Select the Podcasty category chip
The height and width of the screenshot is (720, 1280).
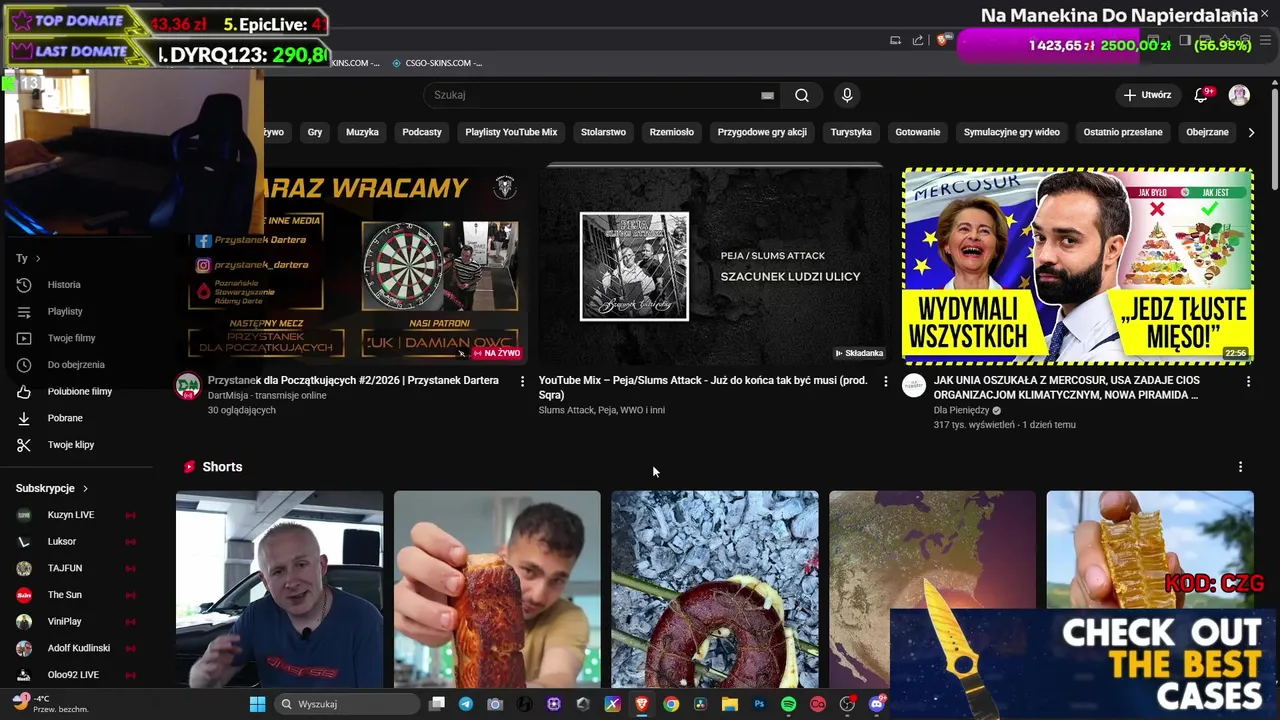point(422,132)
